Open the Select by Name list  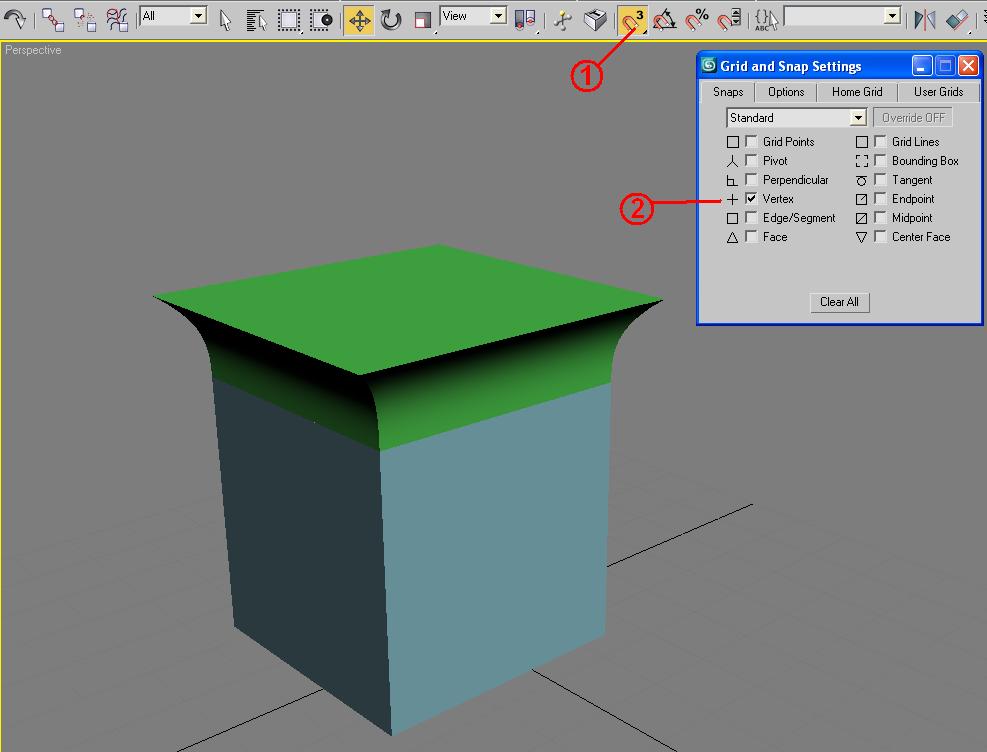tap(256, 19)
